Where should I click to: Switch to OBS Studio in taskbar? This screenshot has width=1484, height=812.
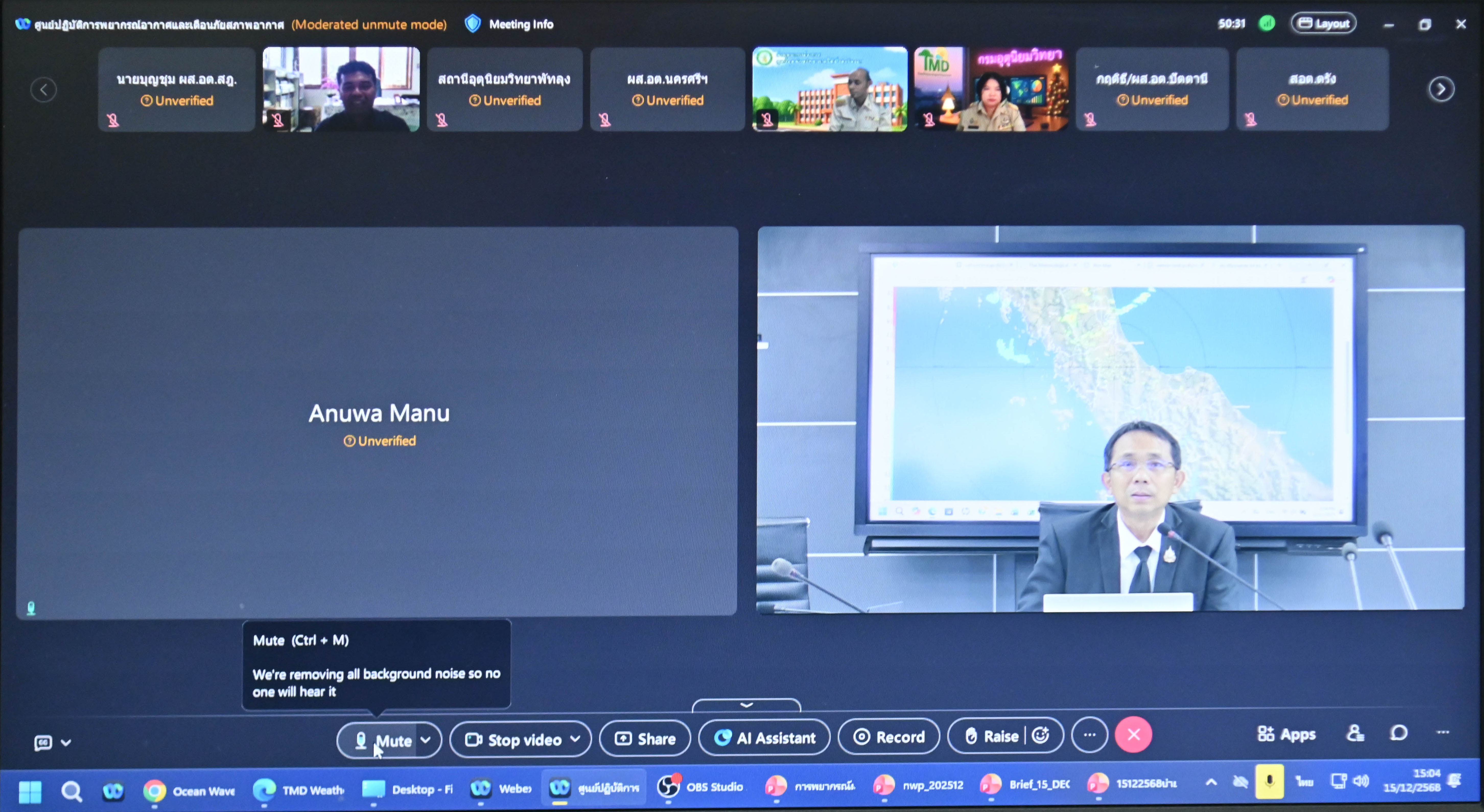pyautogui.click(x=700, y=787)
